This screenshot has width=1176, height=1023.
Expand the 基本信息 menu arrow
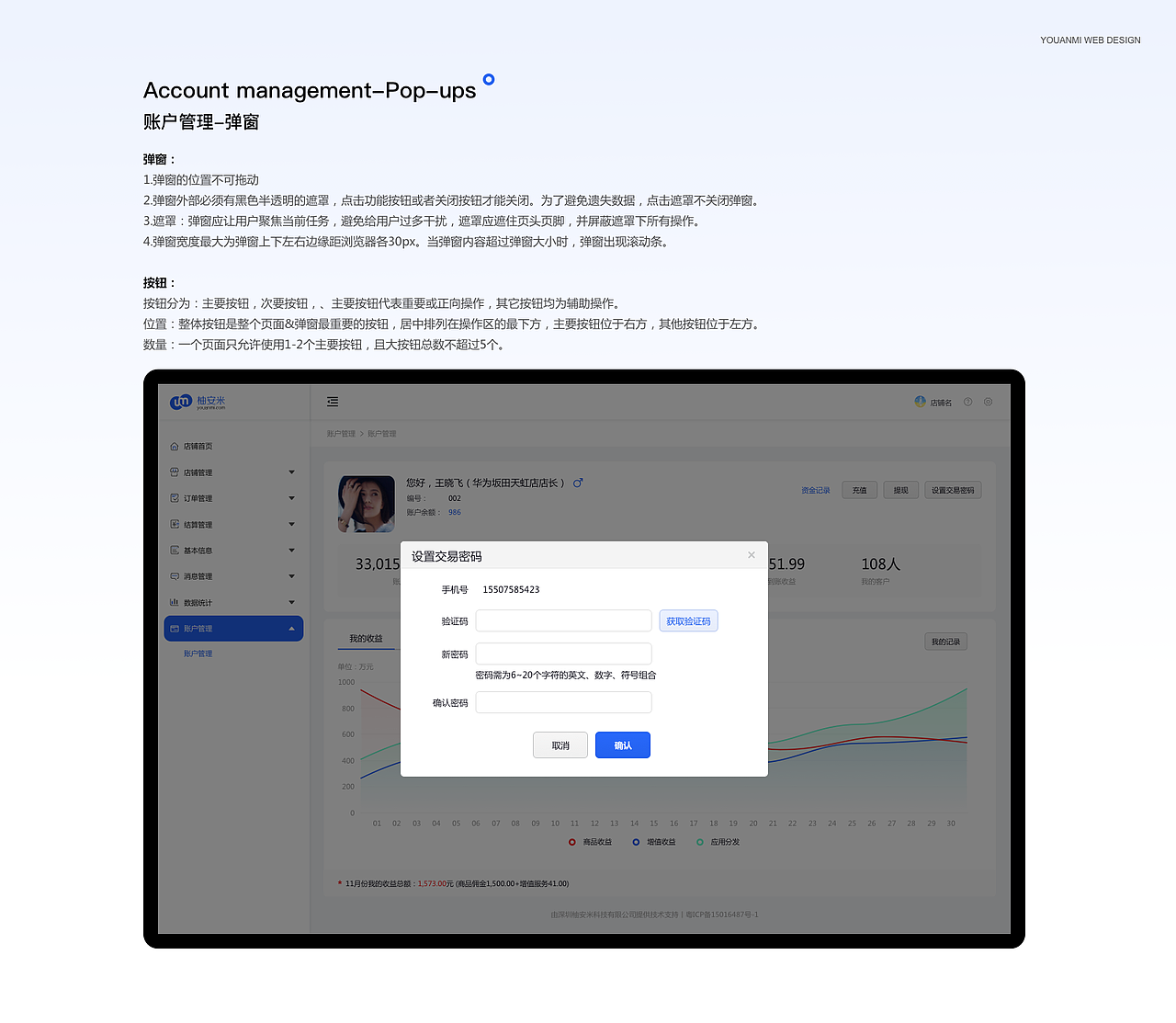pos(292,551)
